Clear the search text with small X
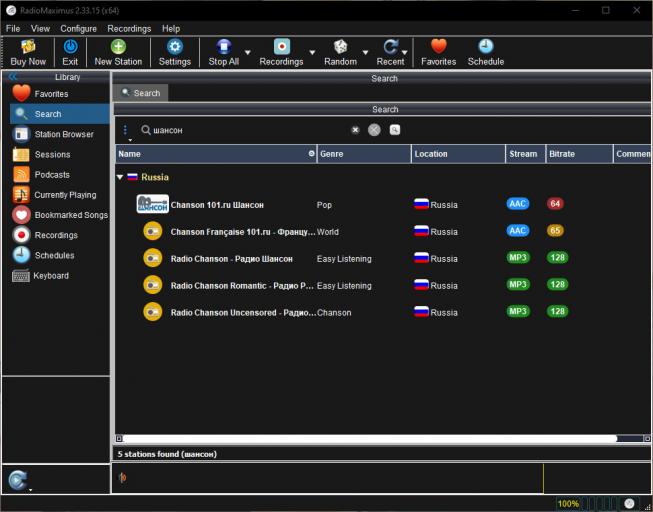This screenshot has width=653, height=512. click(355, 130)
